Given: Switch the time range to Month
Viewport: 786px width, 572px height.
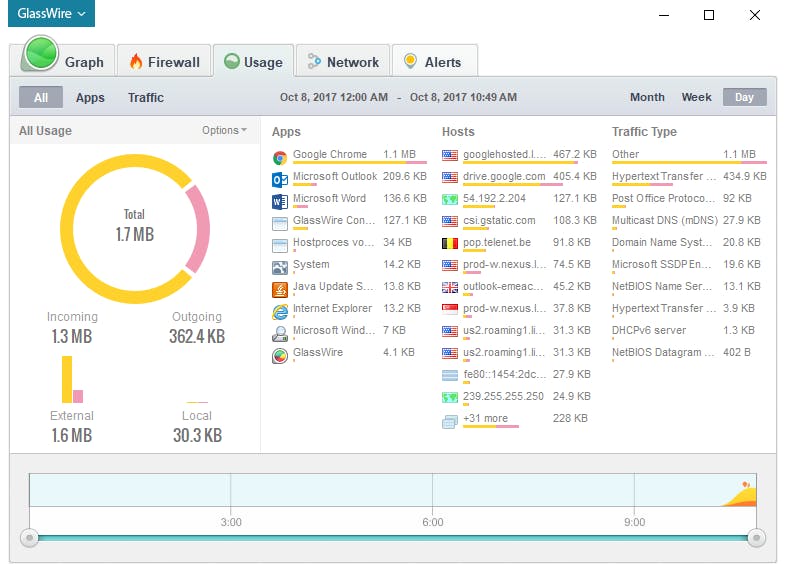Looking at the screenshot, I should click(647, 97).
